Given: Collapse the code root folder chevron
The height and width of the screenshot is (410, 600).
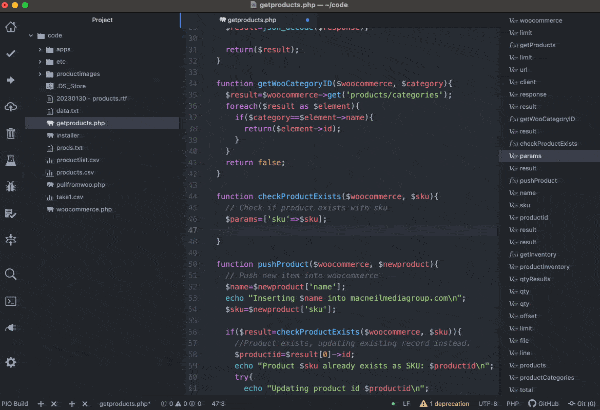Looking at the screenshot, I should click(31, 36).
